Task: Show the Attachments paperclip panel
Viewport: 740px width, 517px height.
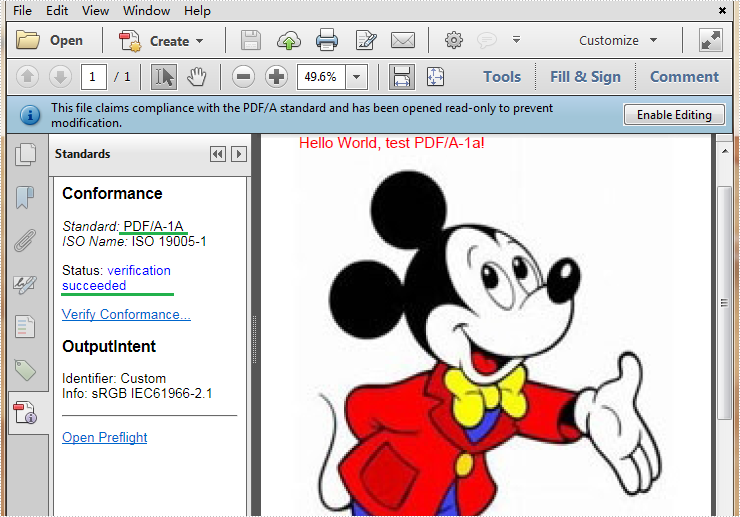Action: tap(25, 240)
